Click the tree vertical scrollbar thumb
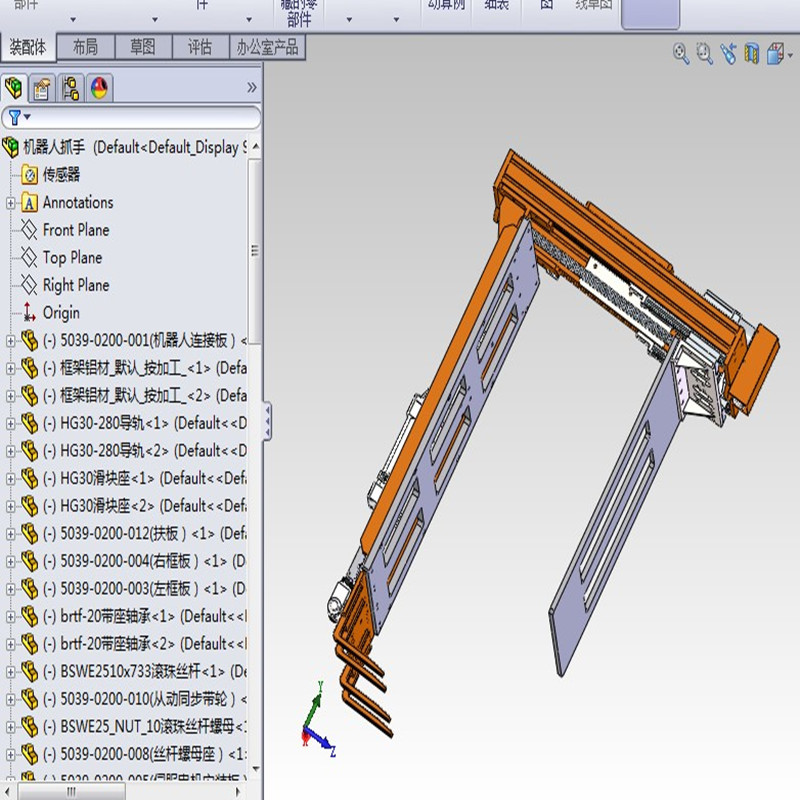The image size is (800, 800). coord(255,251)
